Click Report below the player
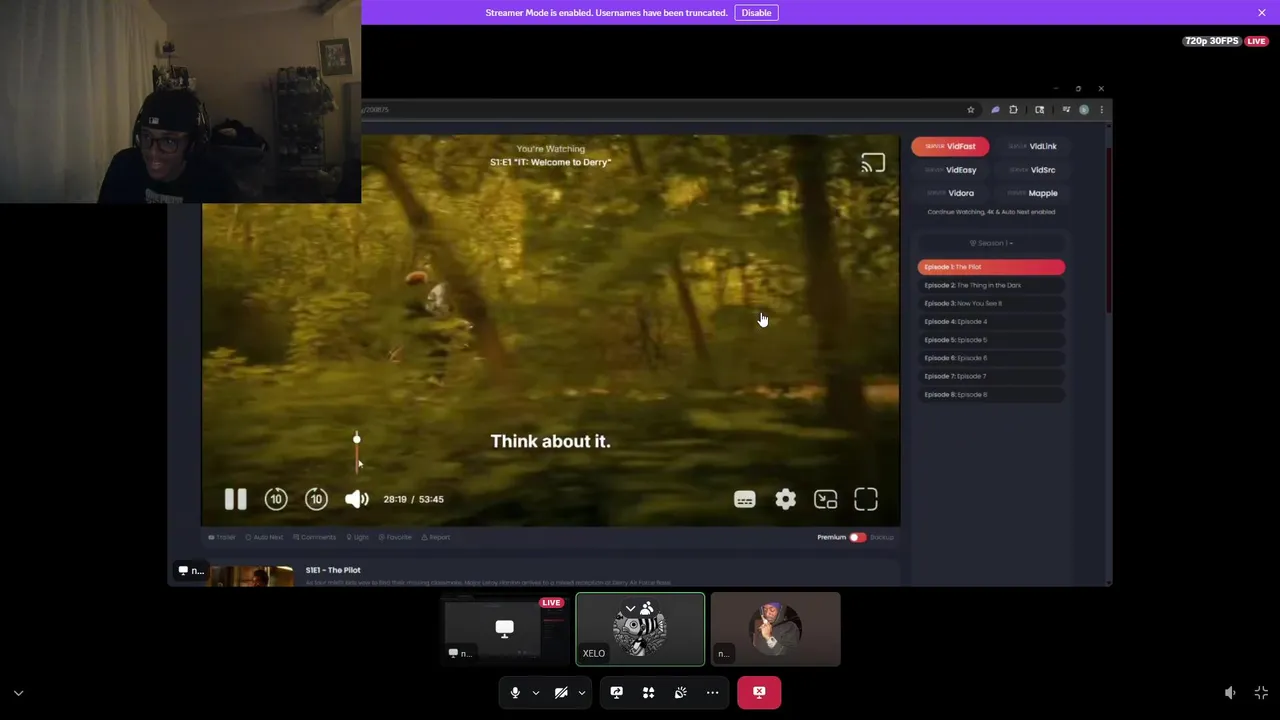 [x=435, y=537]
